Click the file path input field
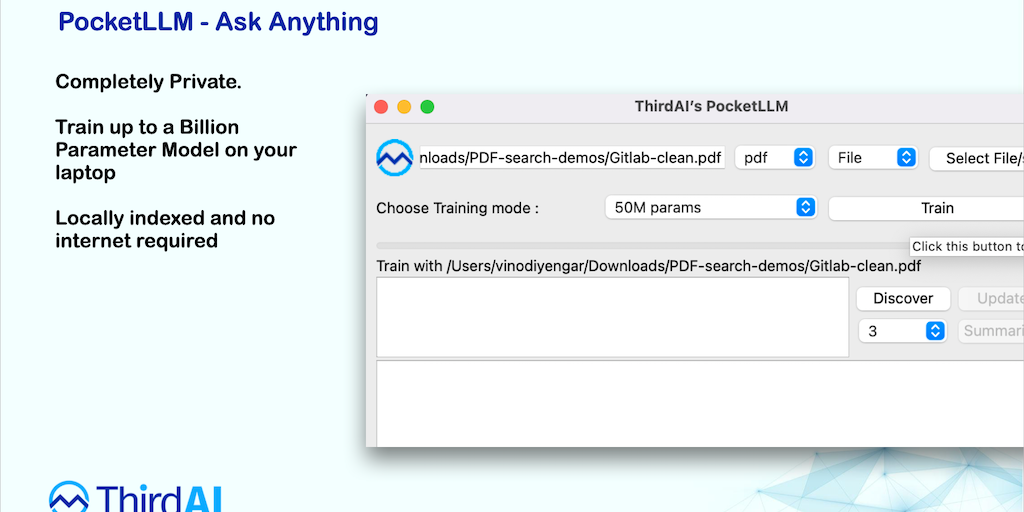The image size is (1024, 512). pos(572,157)
